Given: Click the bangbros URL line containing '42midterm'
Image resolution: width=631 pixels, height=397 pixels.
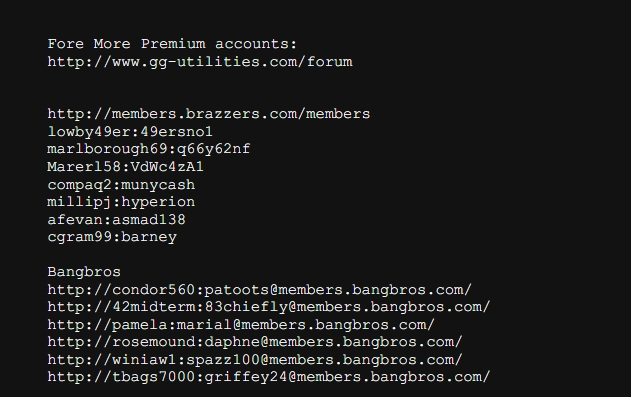Looking at the screenshot, I should pos(269,307).
